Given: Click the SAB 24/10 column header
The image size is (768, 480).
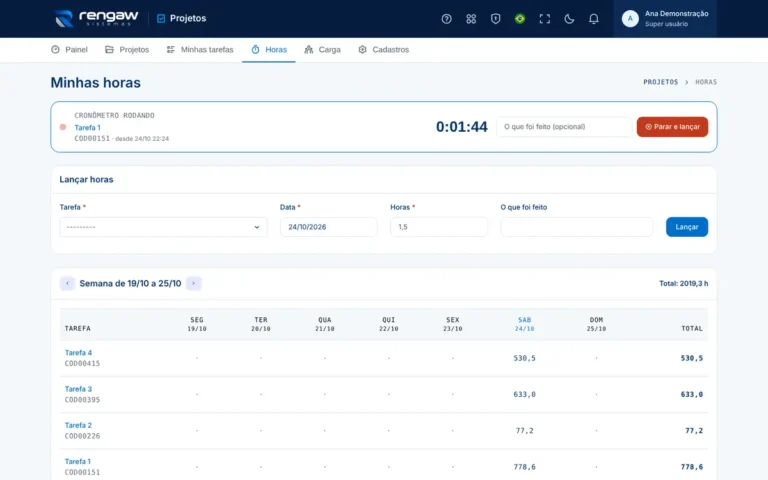Looking at the screenshot, I should (524, 324).
